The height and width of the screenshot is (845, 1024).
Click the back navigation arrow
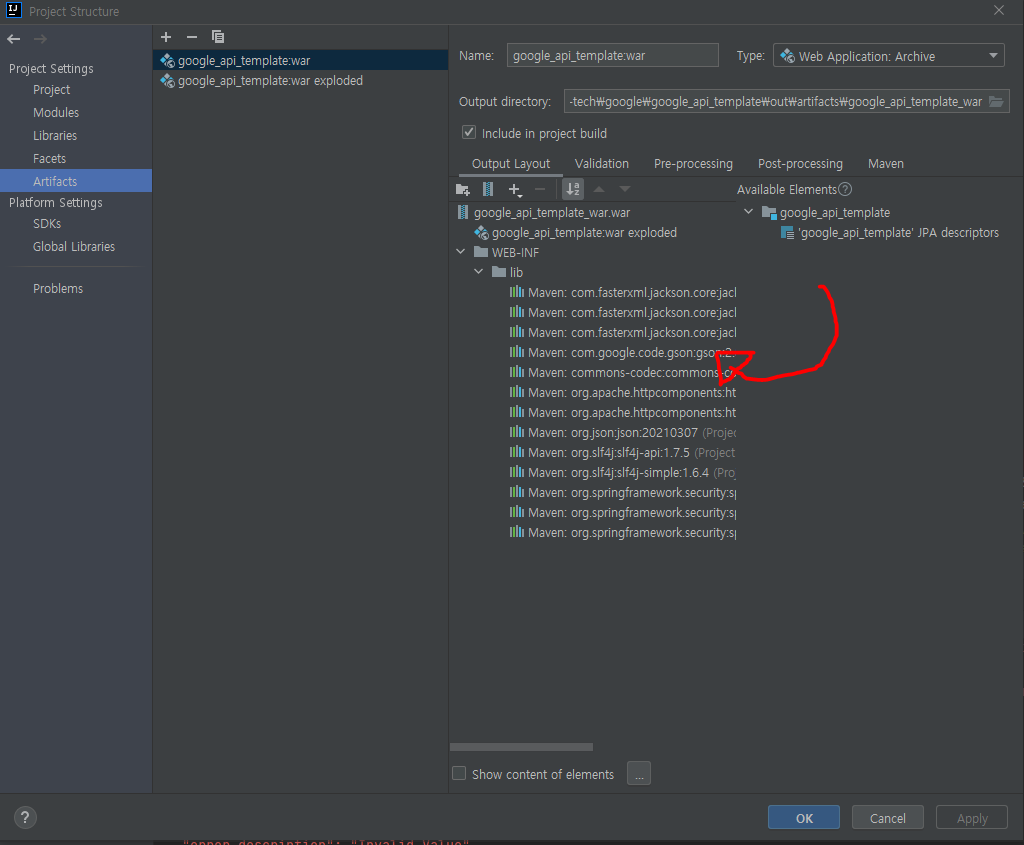(14, 39)
